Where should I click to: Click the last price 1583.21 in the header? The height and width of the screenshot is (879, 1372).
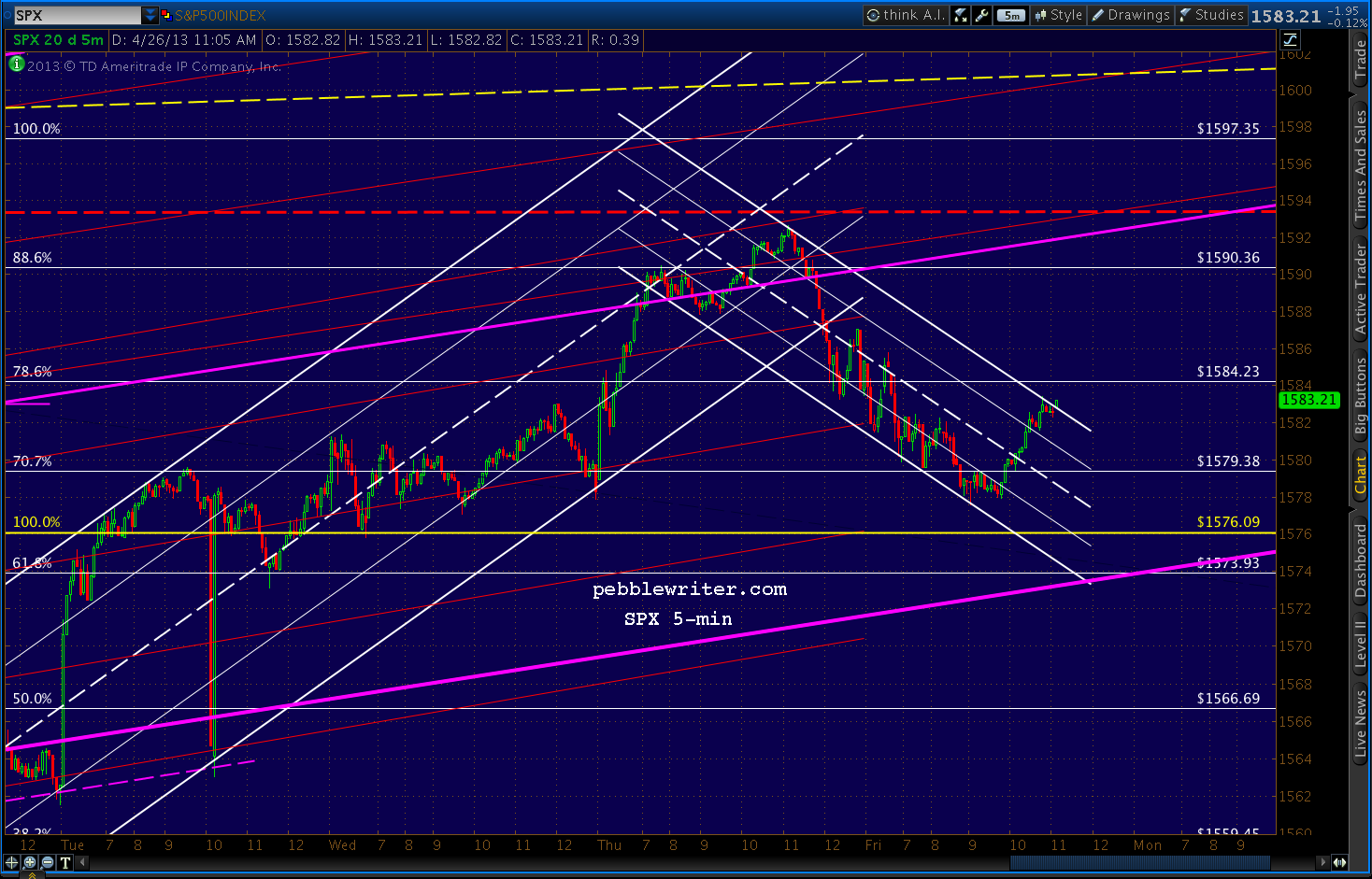(x=1286, y=16)
